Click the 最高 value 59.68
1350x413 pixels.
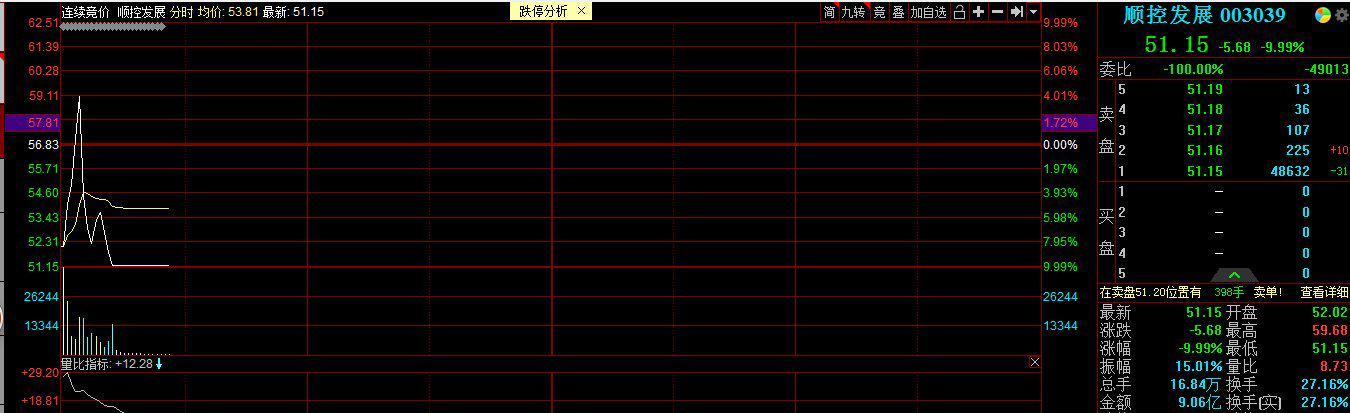tap(1330, 330)
